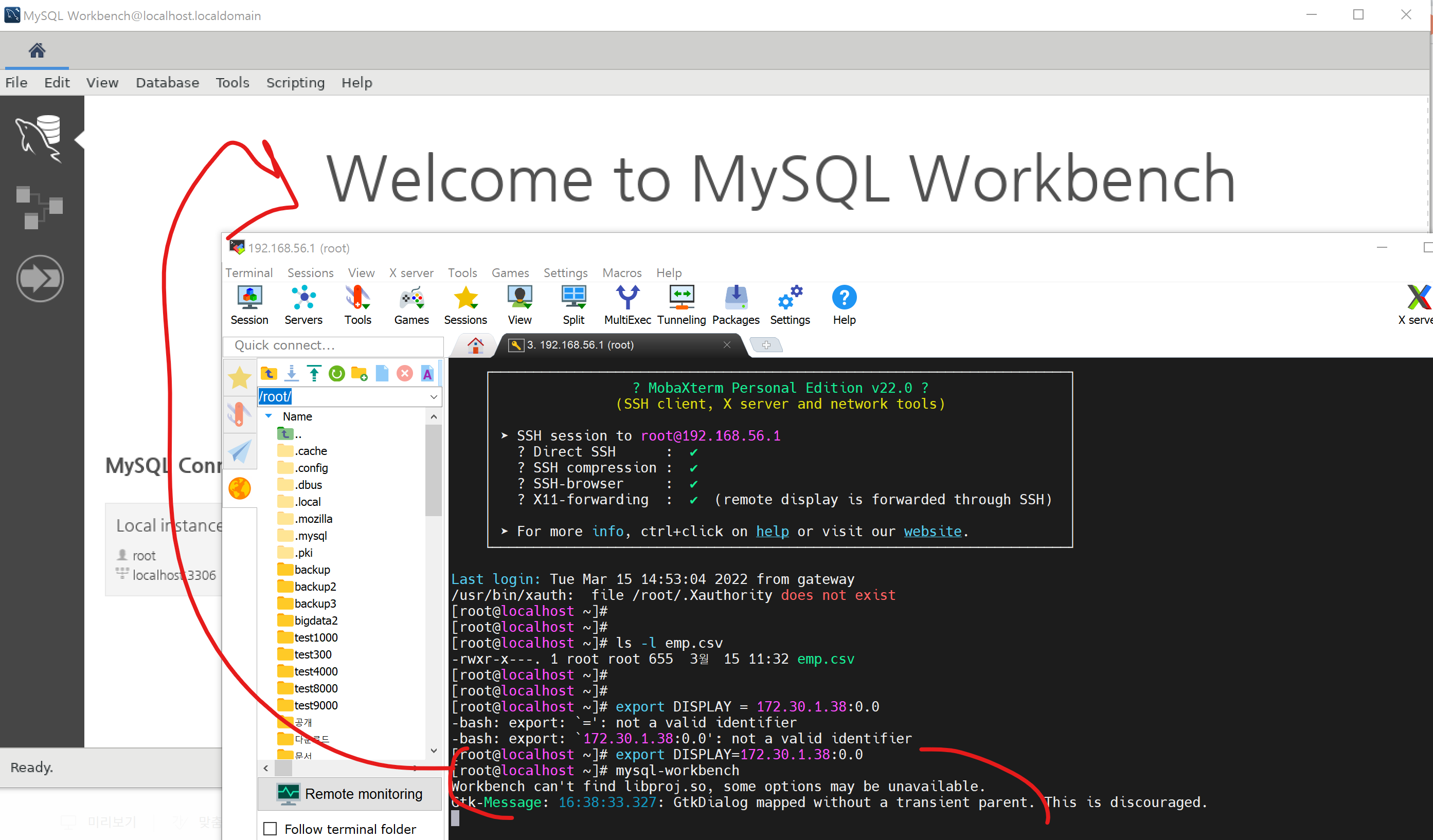The height and width of the screenshot is (840, 1433).
Task: Collapse the Name column expander triangle
Action: (x=269, y=416)
